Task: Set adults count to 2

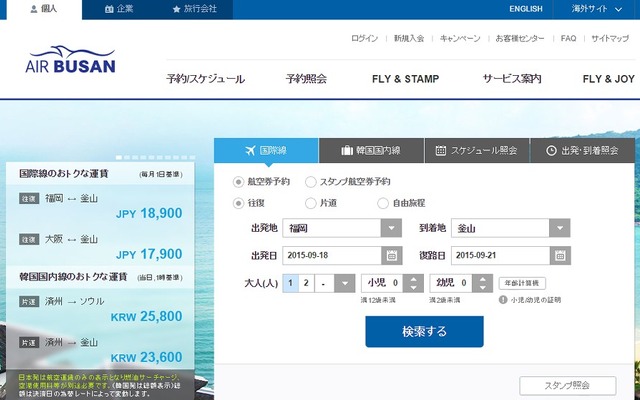Action: [306, 283]
